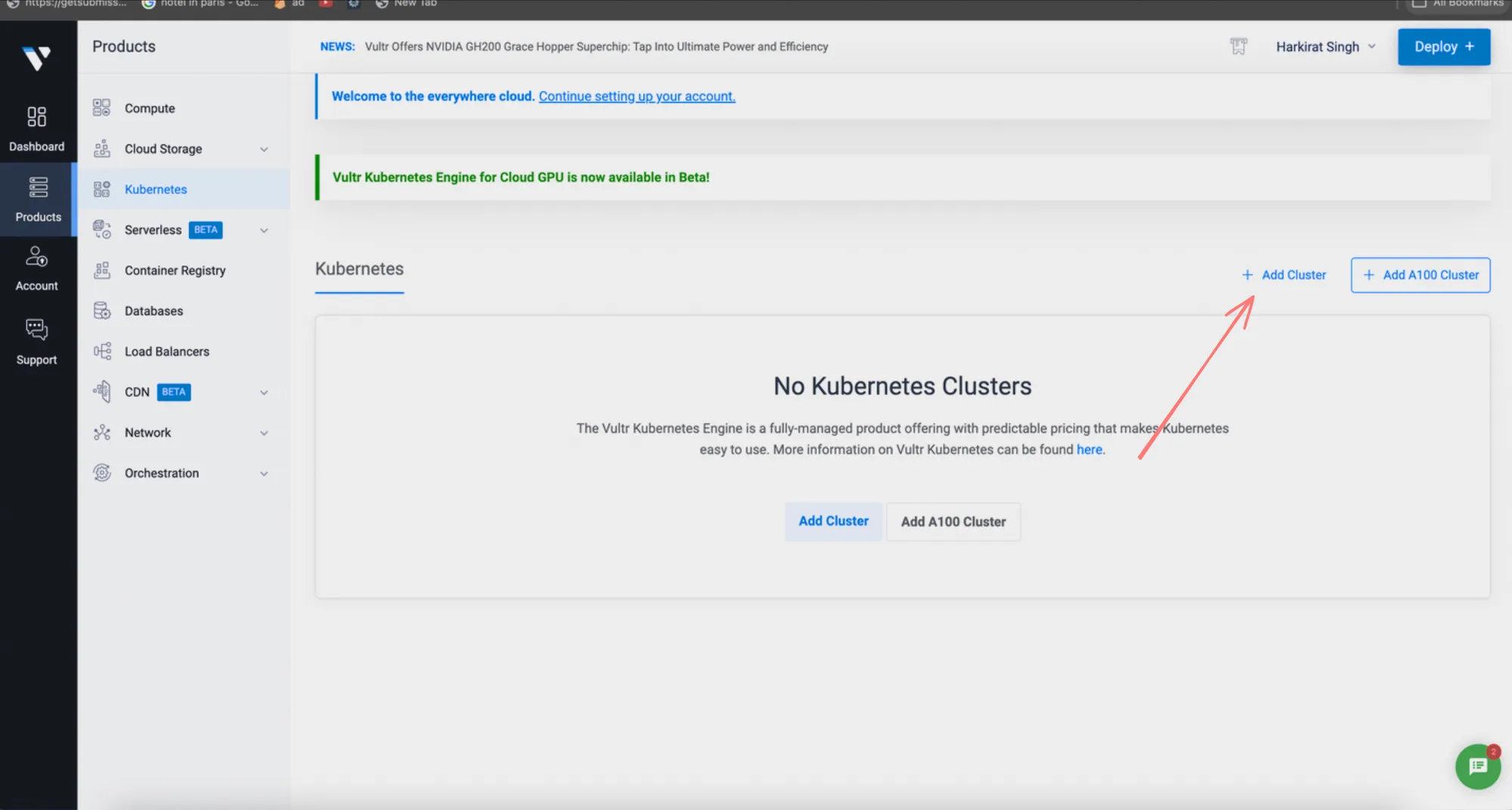Image resolution: width=1512 pixels, height=810 pixels.
Task: Click the green live chat bubble icon
Action: [x=1477, y=767]
